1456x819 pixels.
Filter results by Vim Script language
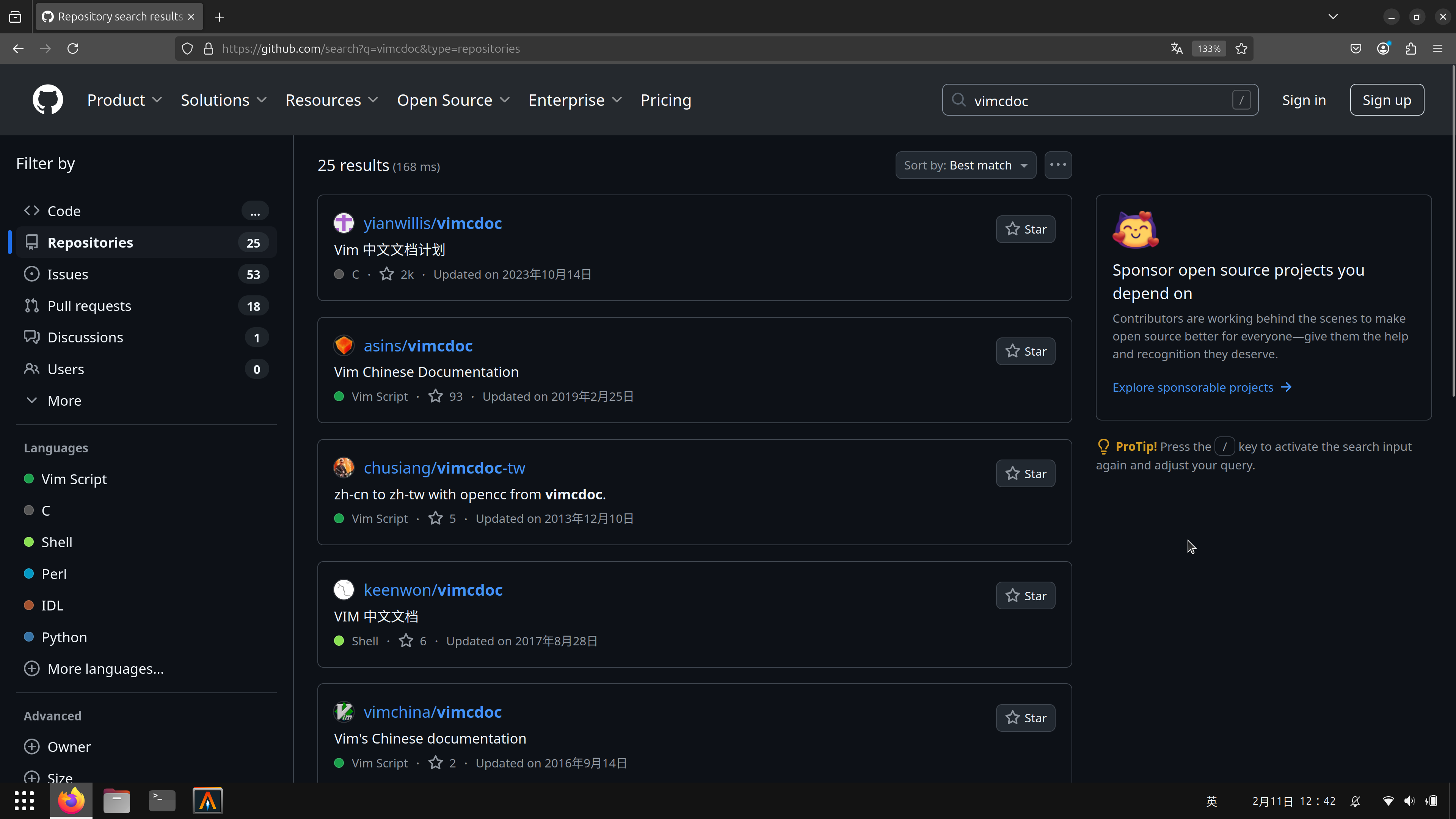(x=74, y=479)
